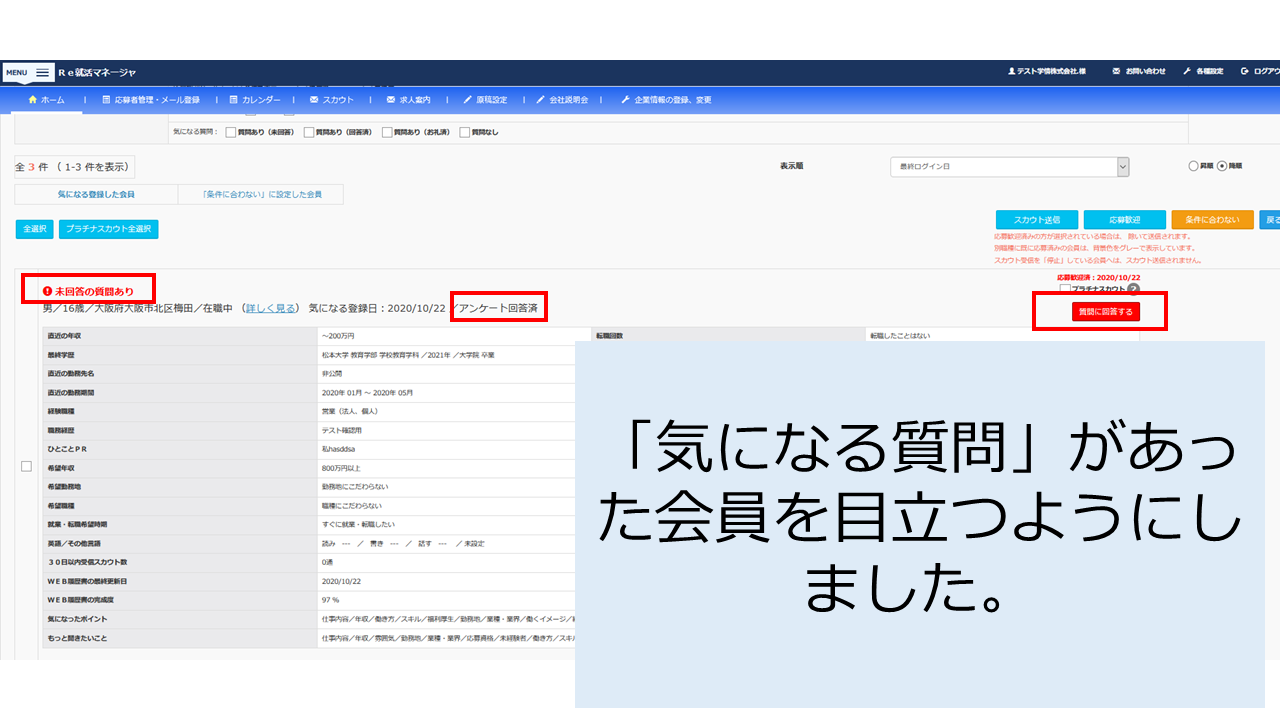Image resolution: width=1280 pixels, height=720 pixels.
Task: Open the スカウト menu item
Action: tap(332, 100)
